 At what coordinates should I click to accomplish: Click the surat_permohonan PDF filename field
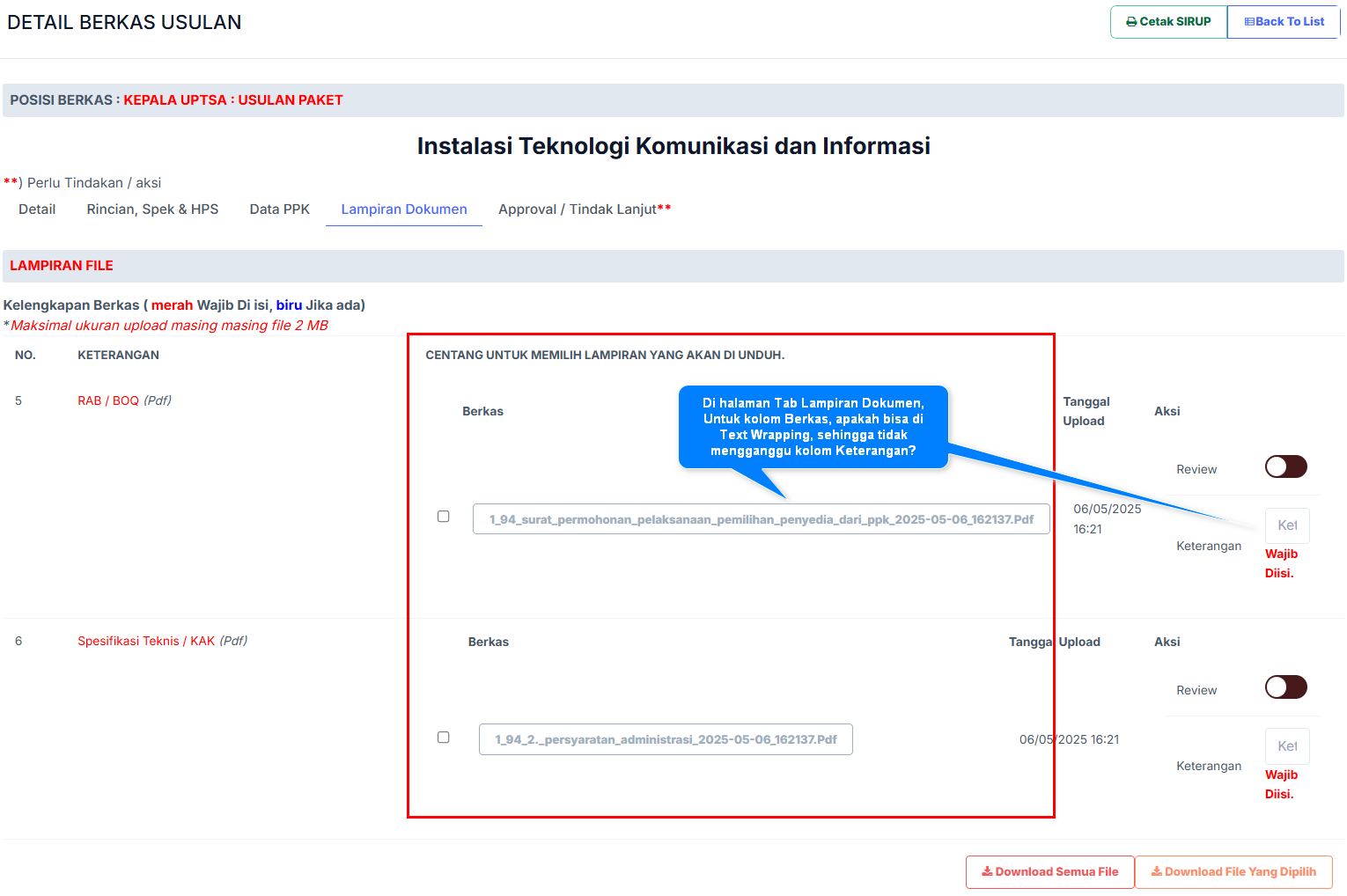point(761,519)
